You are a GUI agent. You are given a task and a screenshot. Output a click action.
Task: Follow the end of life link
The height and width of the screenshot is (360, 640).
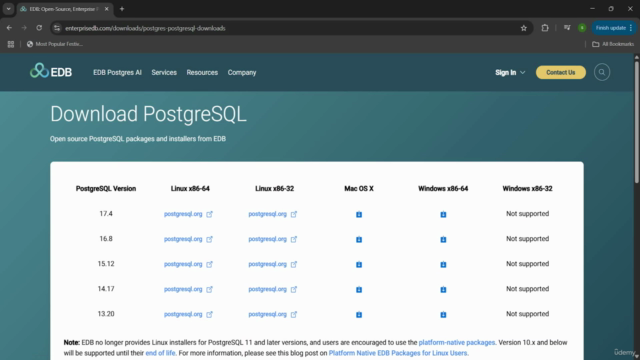click(160, 353)
